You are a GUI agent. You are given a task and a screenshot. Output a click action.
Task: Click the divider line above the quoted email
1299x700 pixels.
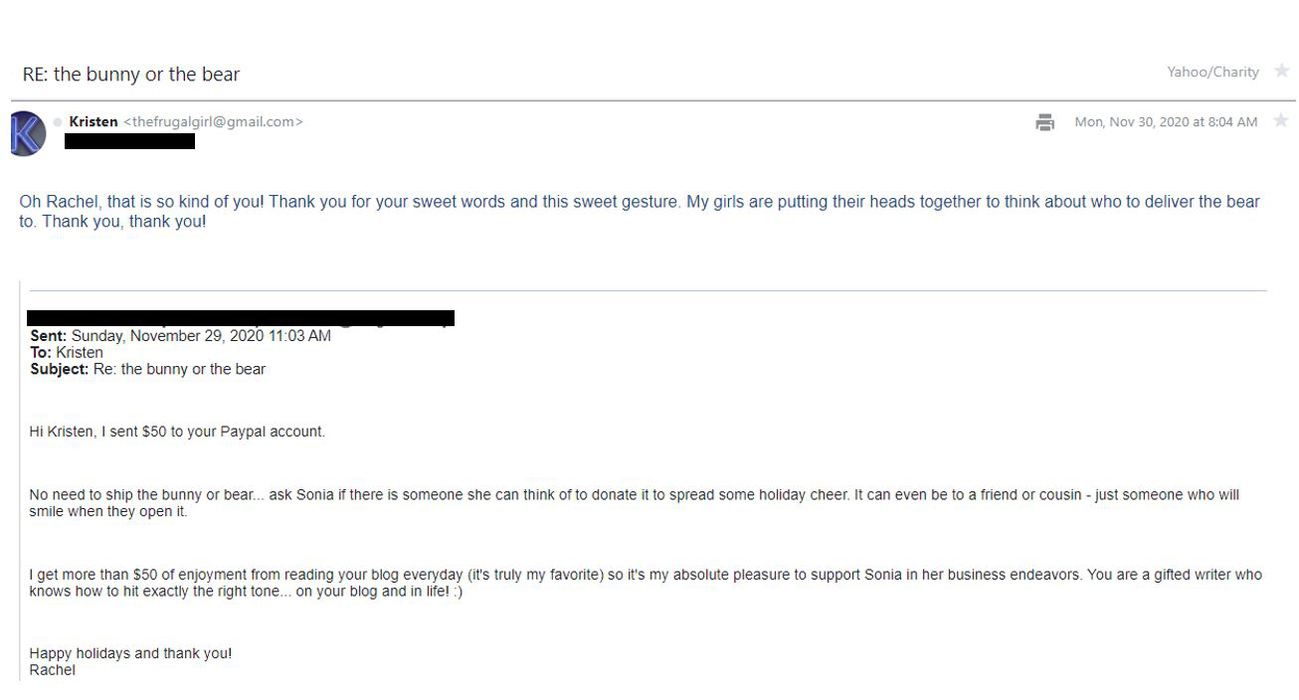(649, 289)
